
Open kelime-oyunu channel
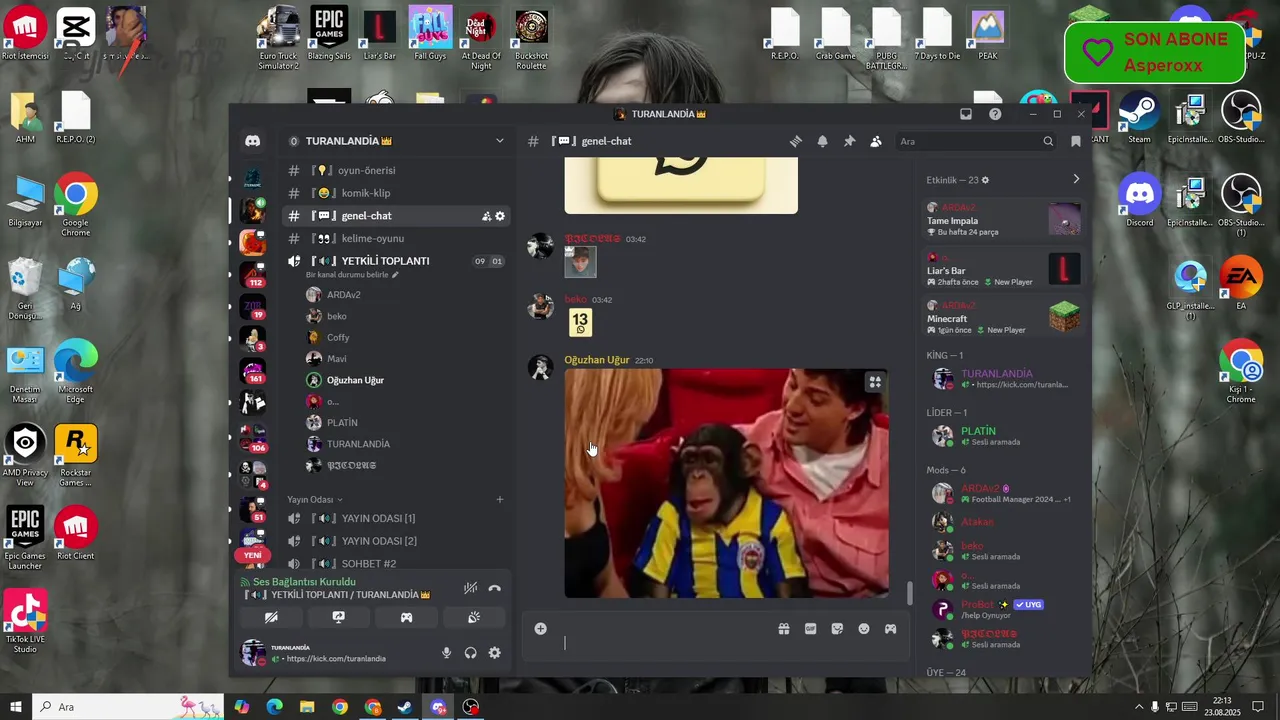(395, 238)
